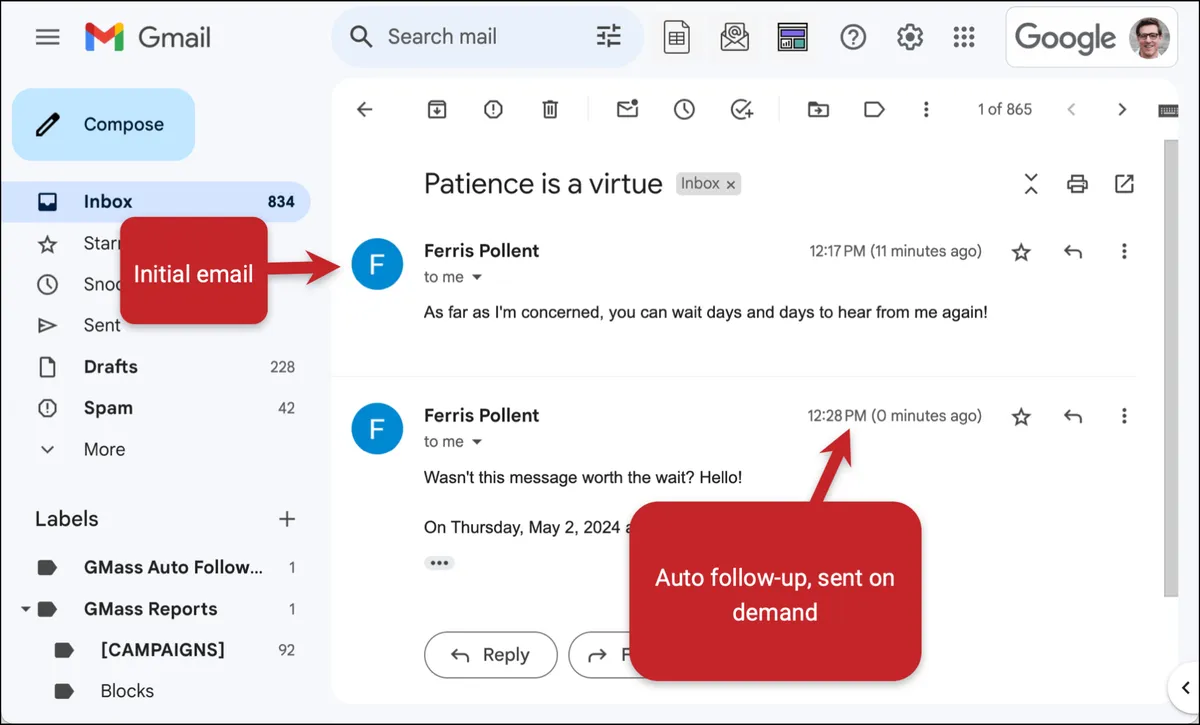Open the Sent folder
Viewport: 1200px width, 725px height.
pos(102,325)
